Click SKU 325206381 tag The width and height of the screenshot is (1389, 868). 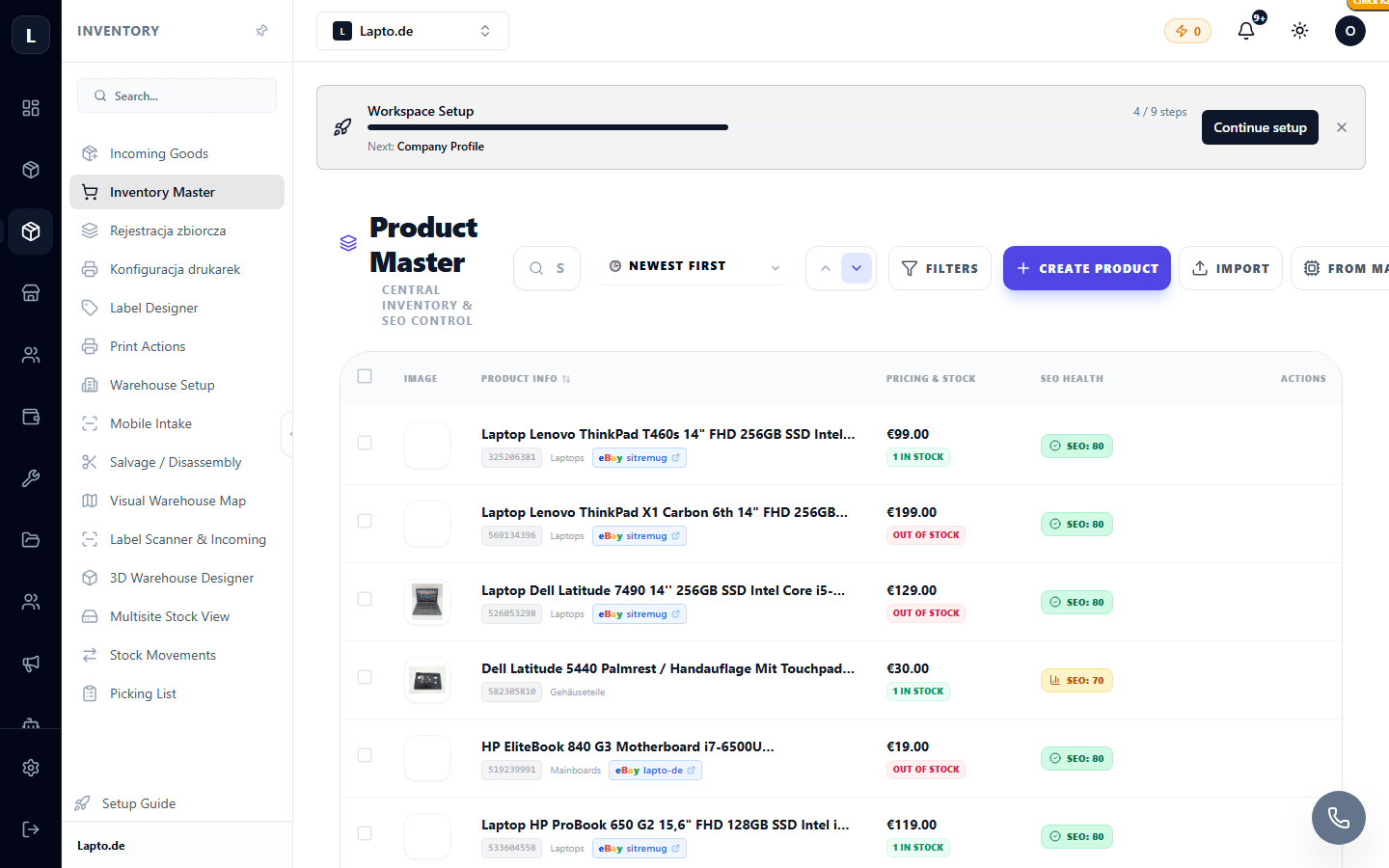[512, 457]
